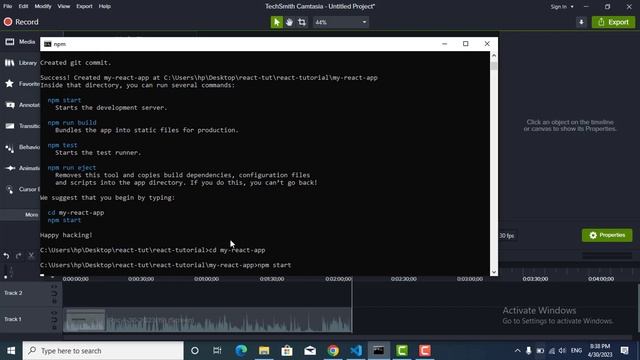
Task: Open the Export menu in menu bar
Action: (x=84, y=6)
